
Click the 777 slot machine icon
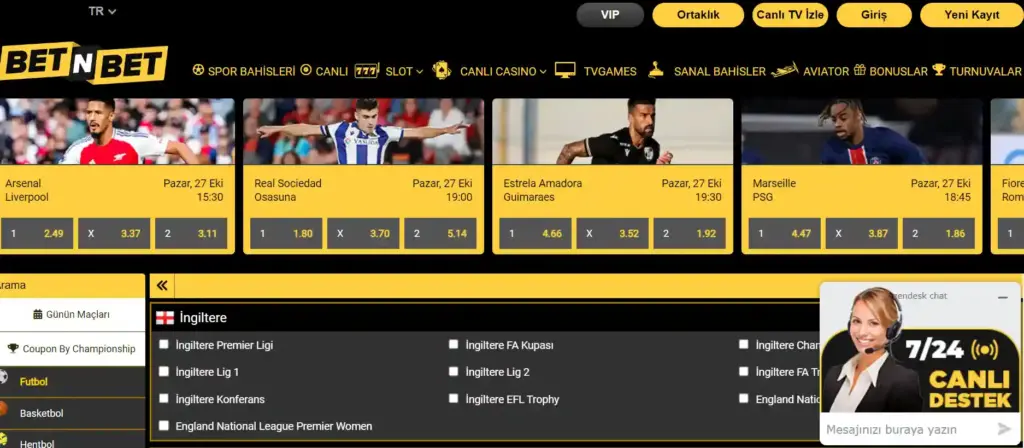(x=367, y=71)
